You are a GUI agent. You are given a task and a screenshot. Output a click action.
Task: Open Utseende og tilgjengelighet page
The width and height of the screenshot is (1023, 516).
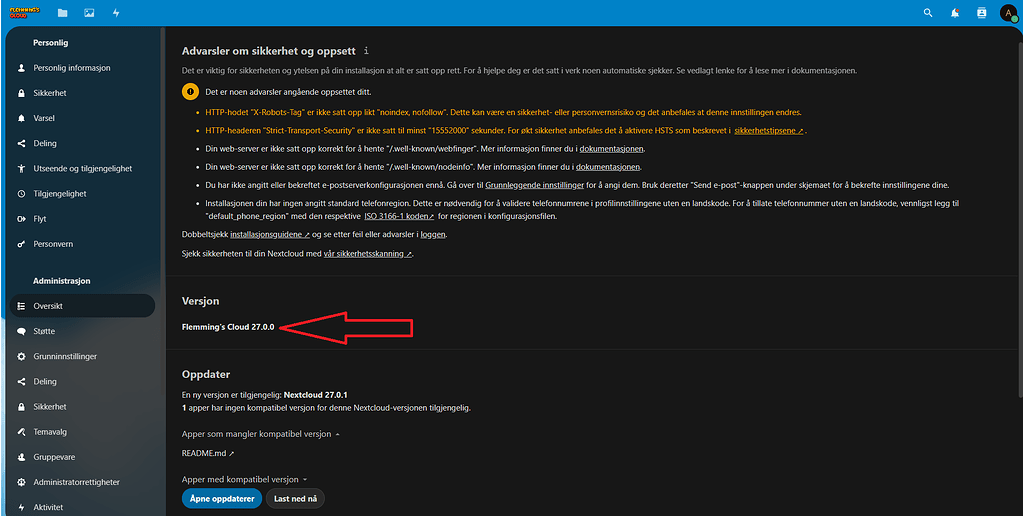[x=82, y=168]
